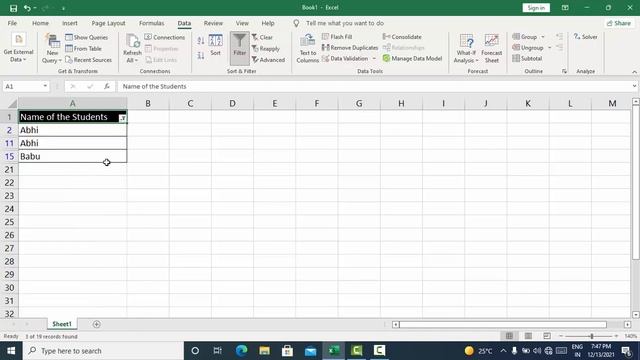Click the Share button
Image resolution: width=640 pixels, height=360 pixels.
click(x=619, y=23)
